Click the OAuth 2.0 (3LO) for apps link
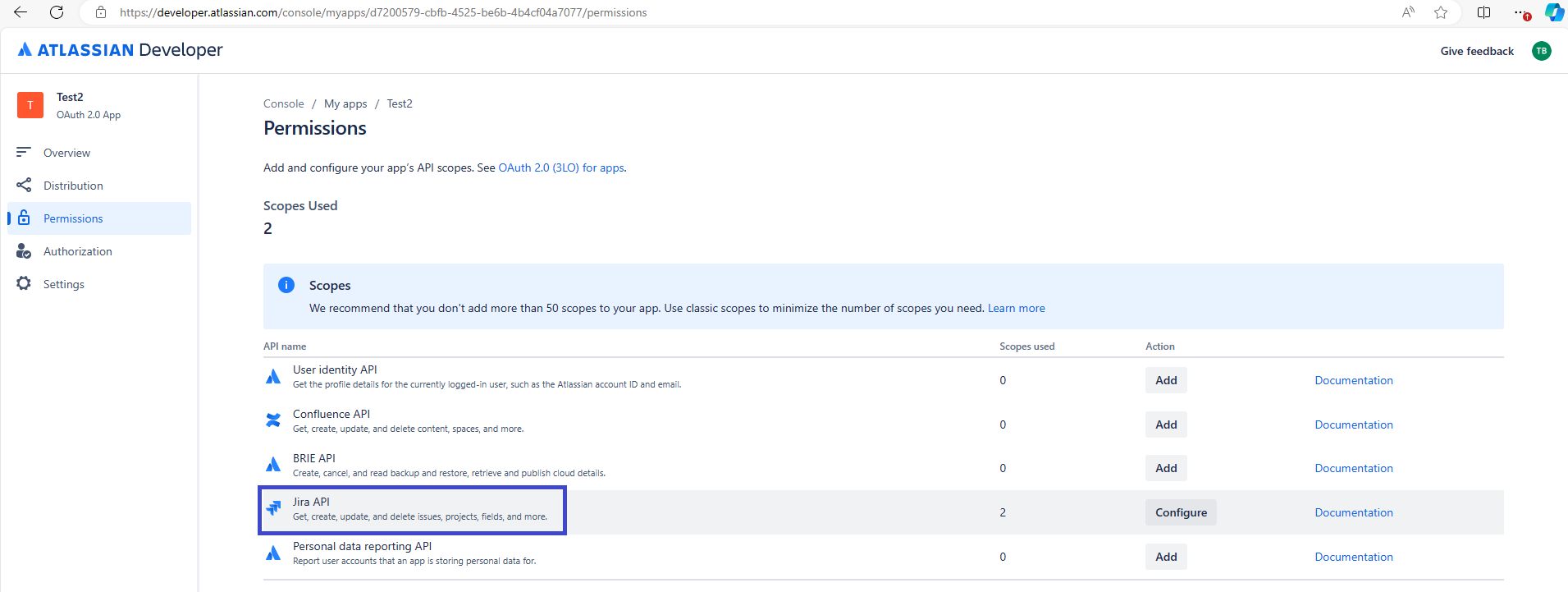Screen dimensions: 1568x592 coord(561,168)
